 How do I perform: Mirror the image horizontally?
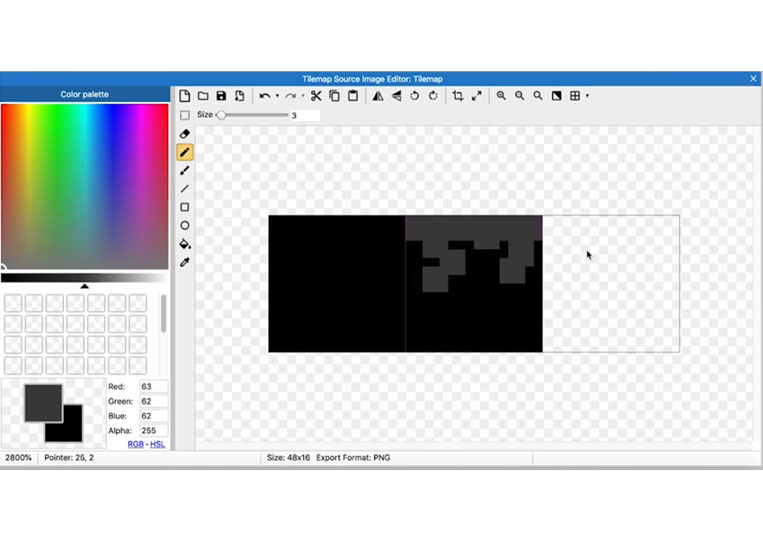[x=378, y=96]
